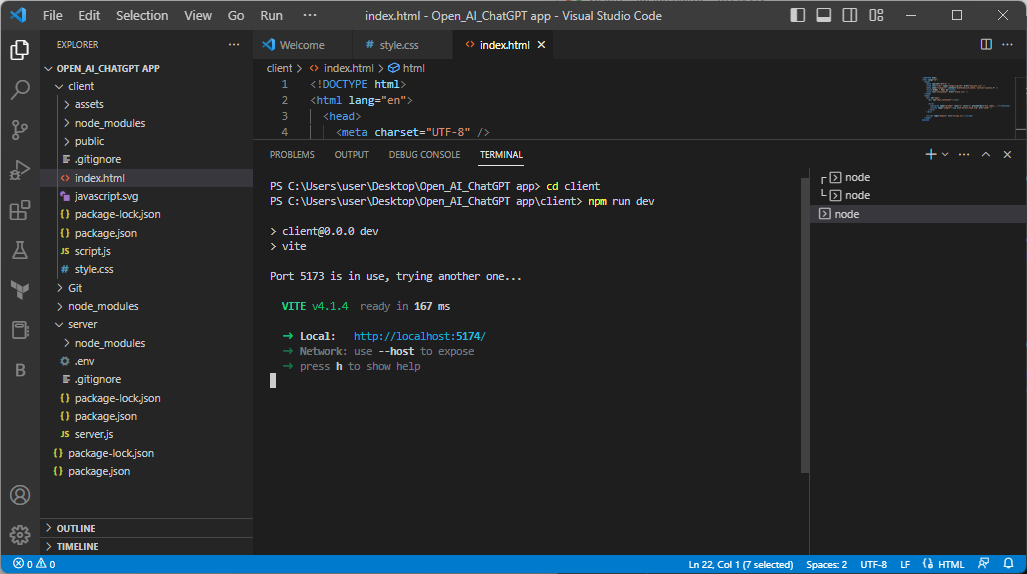Expand the TIMELINE section
The image size is (1027, 574).
147,546
